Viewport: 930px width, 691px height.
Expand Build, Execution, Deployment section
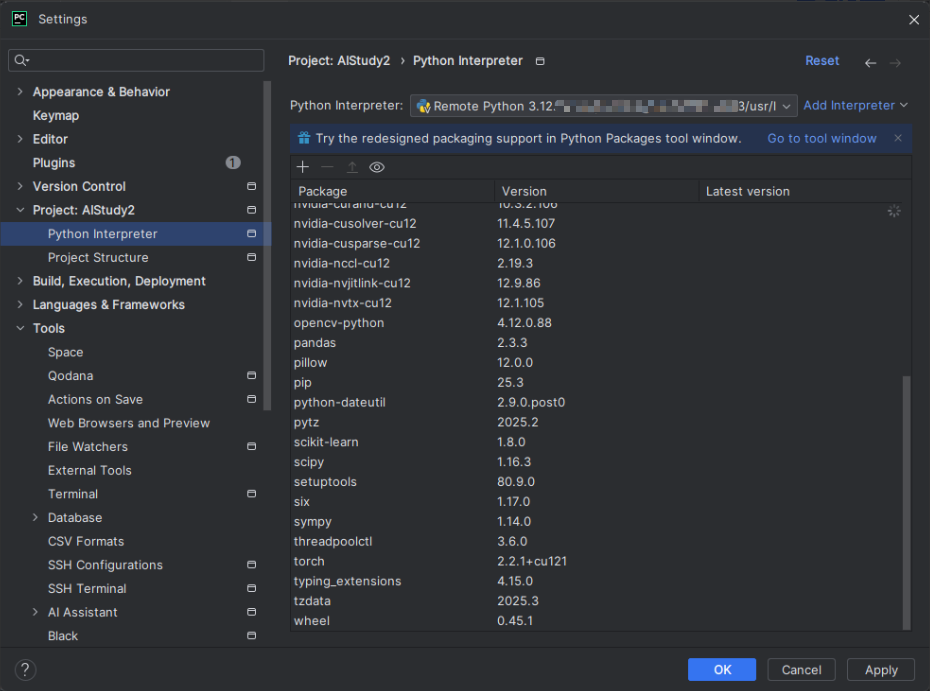[20, 281]
